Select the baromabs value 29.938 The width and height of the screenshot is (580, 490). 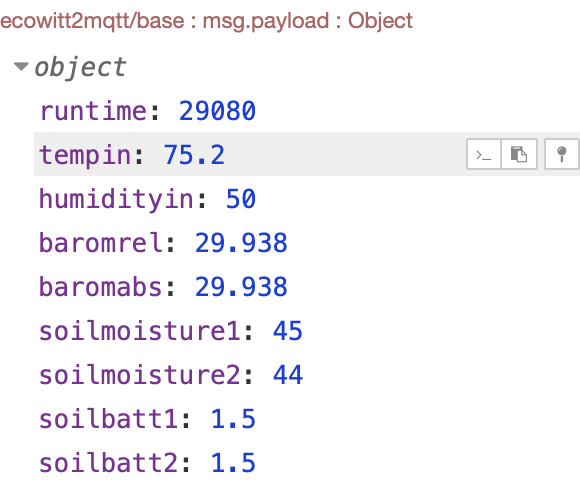tap(241, 287)
